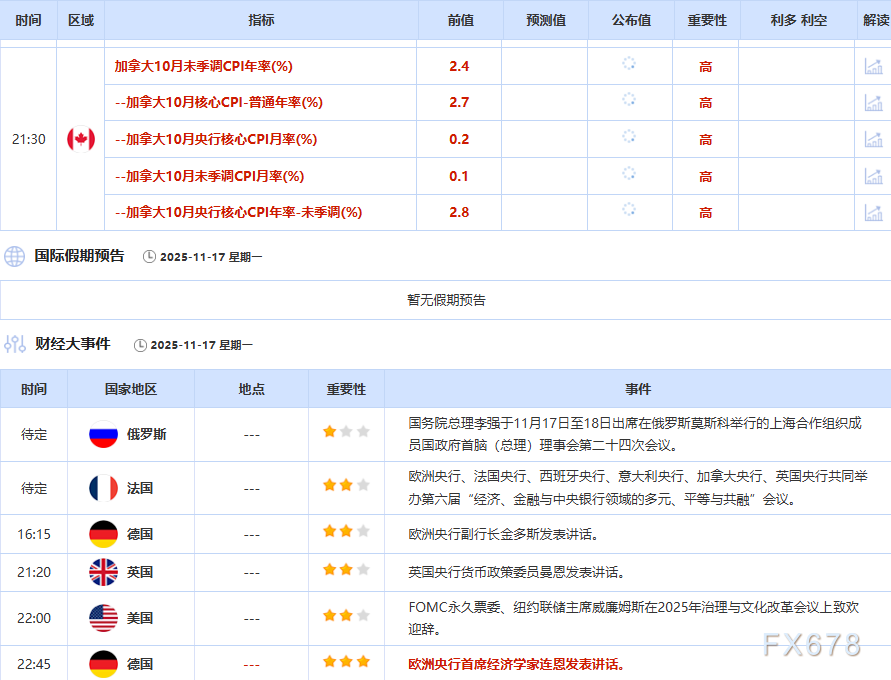Click the globe icon beside 国际假期预告
The image size is (891, 680).
point(14,255)
